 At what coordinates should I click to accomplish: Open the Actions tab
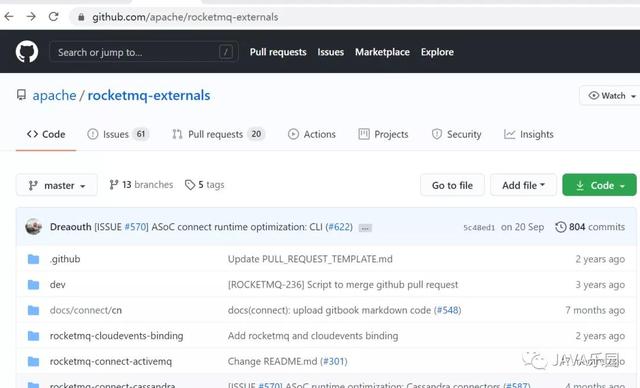(312, 134)
